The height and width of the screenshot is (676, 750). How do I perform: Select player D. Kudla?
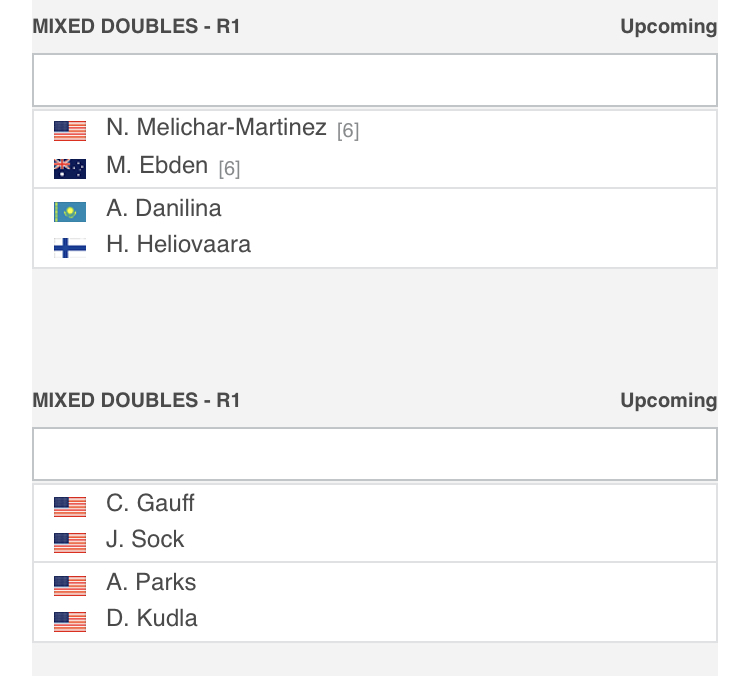click(x=152, y=618)
